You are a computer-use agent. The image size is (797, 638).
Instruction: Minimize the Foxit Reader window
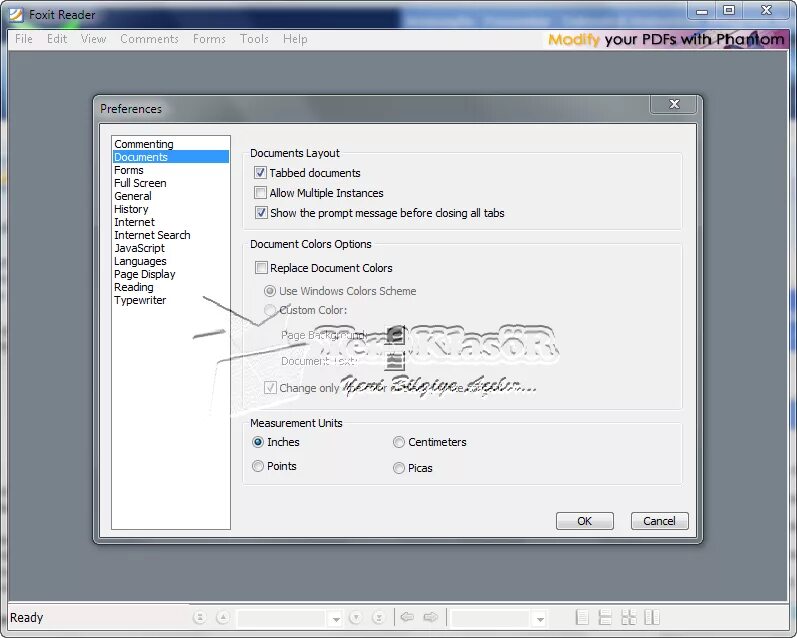coord(702,10)
